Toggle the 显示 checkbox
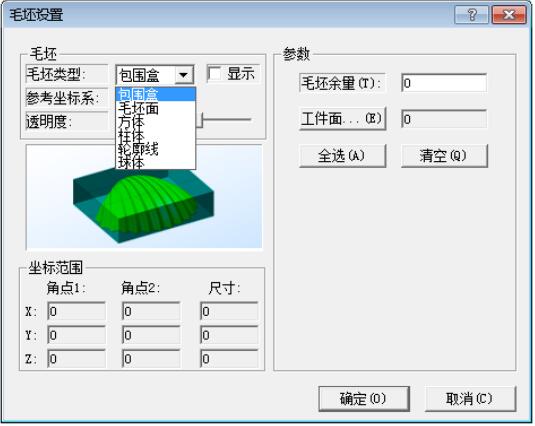 [x=215, y=74]
